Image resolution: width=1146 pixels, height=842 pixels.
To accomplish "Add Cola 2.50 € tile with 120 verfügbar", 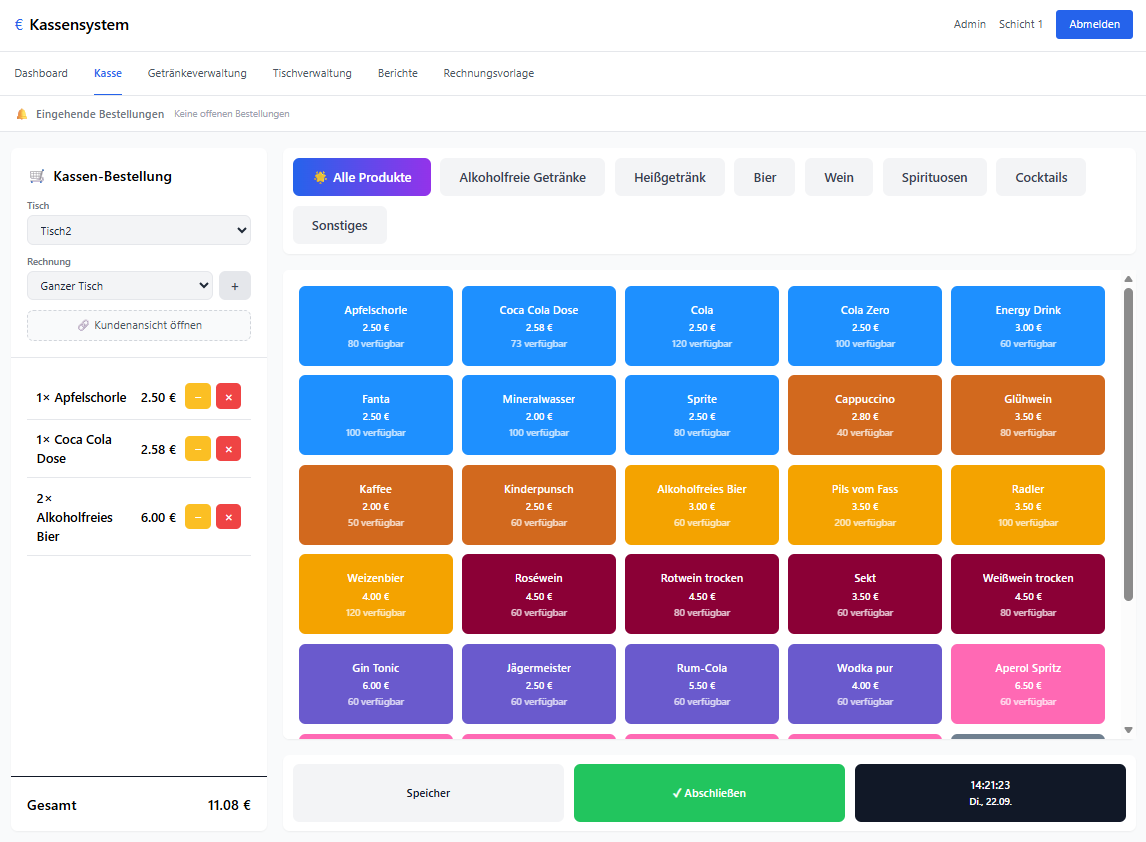I will (702, 326).
